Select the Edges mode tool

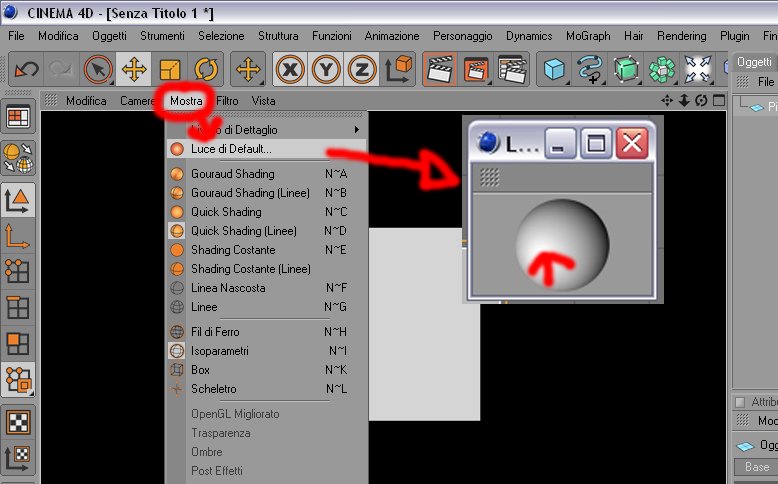[x=18, y=308]
